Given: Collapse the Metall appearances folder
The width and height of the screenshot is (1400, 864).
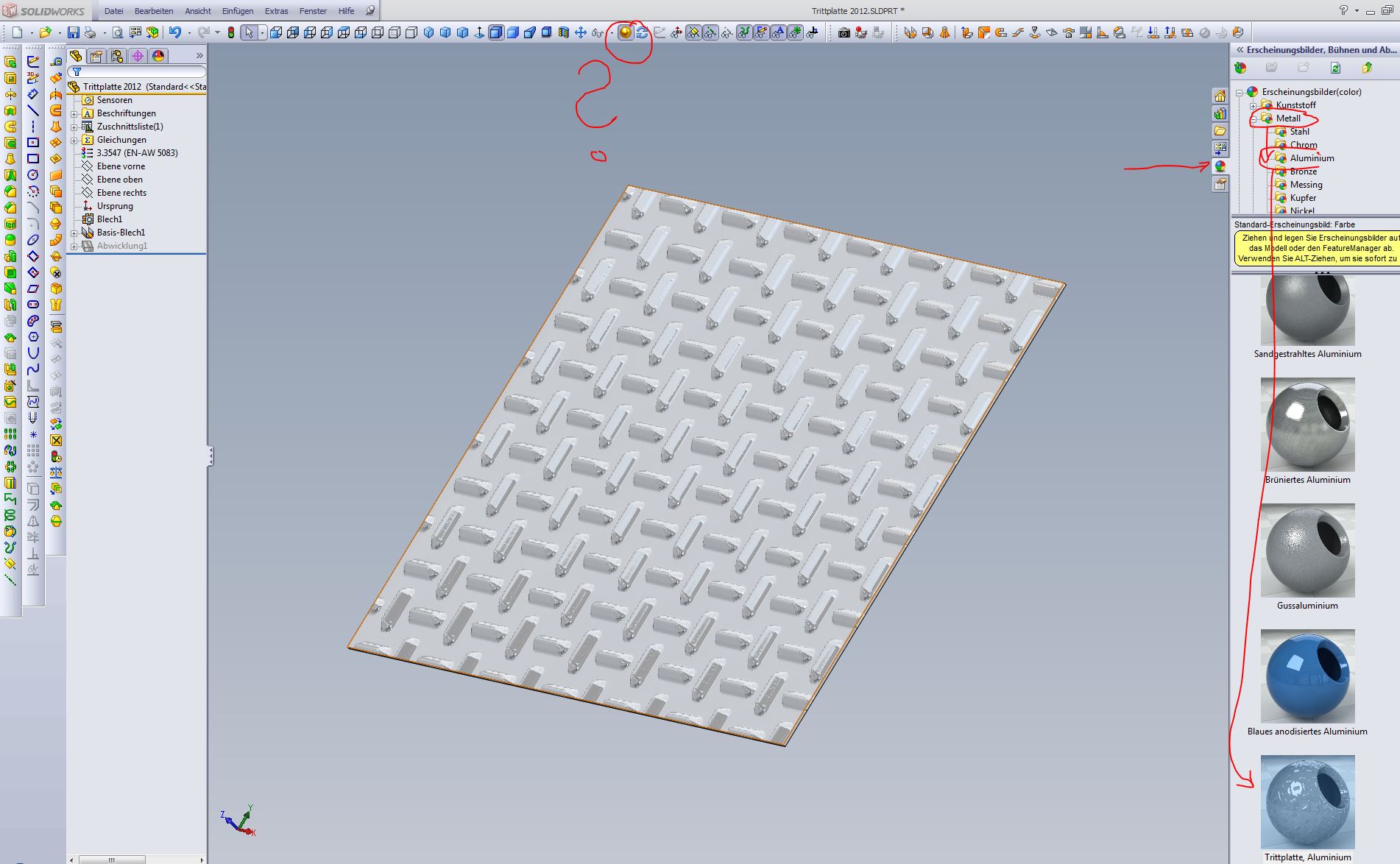Looking at the screenshot, I should [x=1254, y=119].
